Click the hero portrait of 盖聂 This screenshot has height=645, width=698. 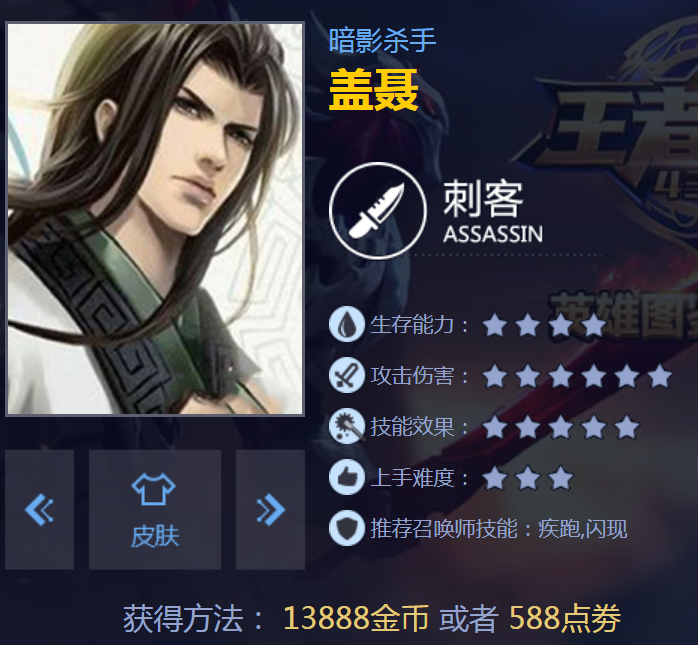(155, 219)
